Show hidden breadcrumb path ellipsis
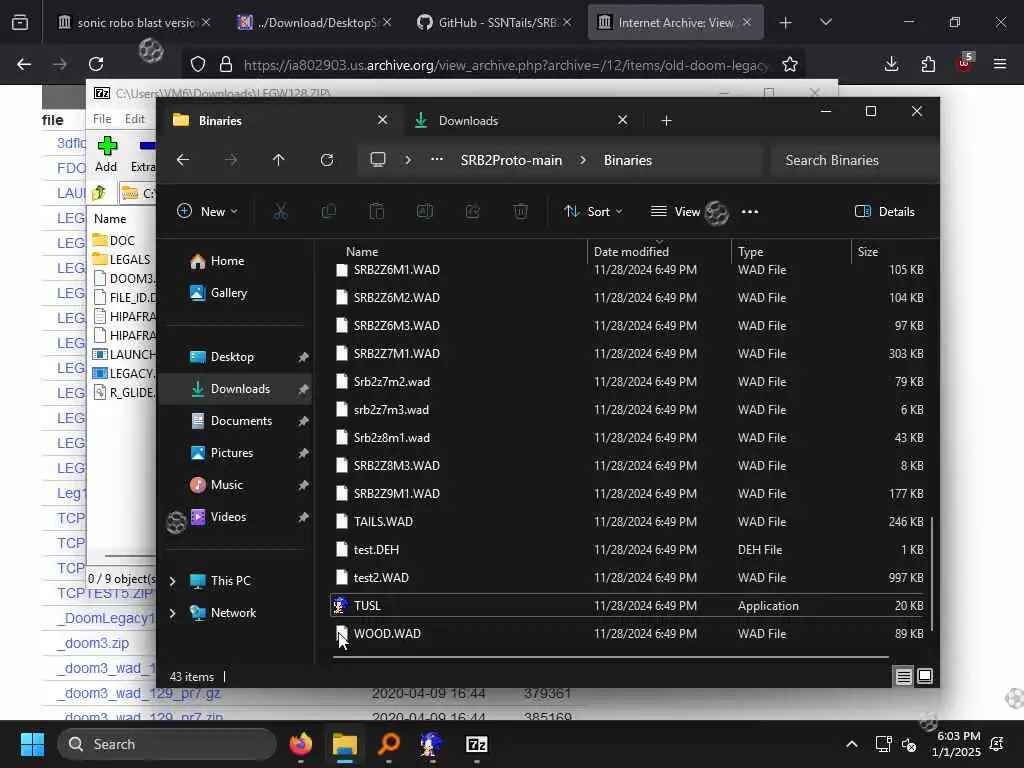The image size is (1024, 768). tap(437, 160)
